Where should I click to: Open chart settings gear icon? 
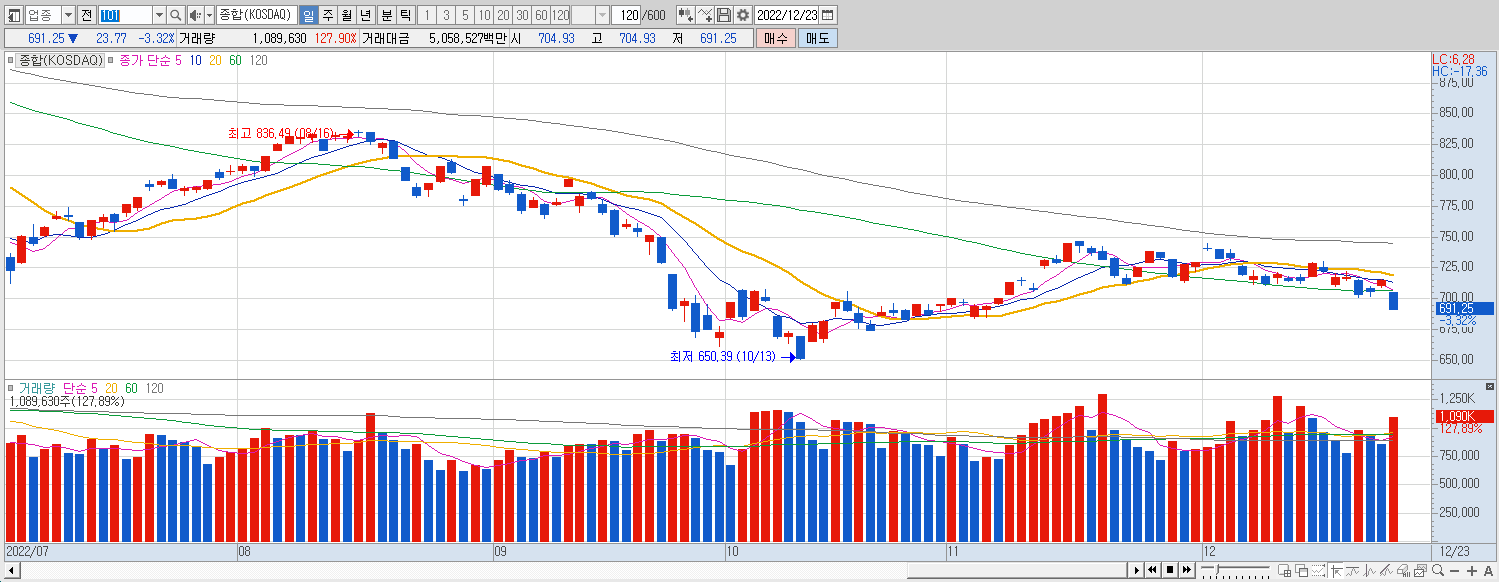coord(743,15)
